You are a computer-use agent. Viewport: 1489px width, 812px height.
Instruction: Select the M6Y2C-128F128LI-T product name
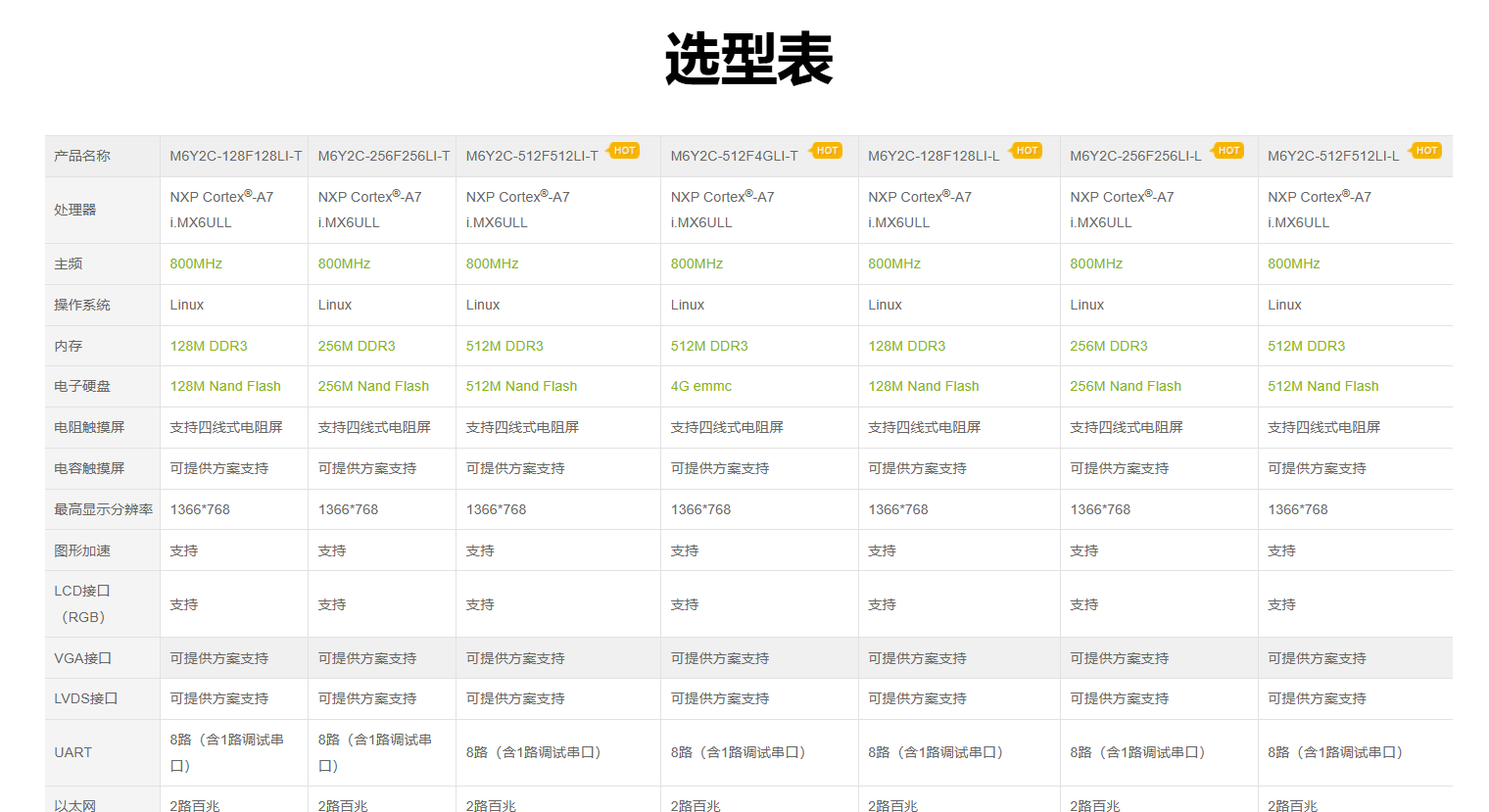point(235,156)
